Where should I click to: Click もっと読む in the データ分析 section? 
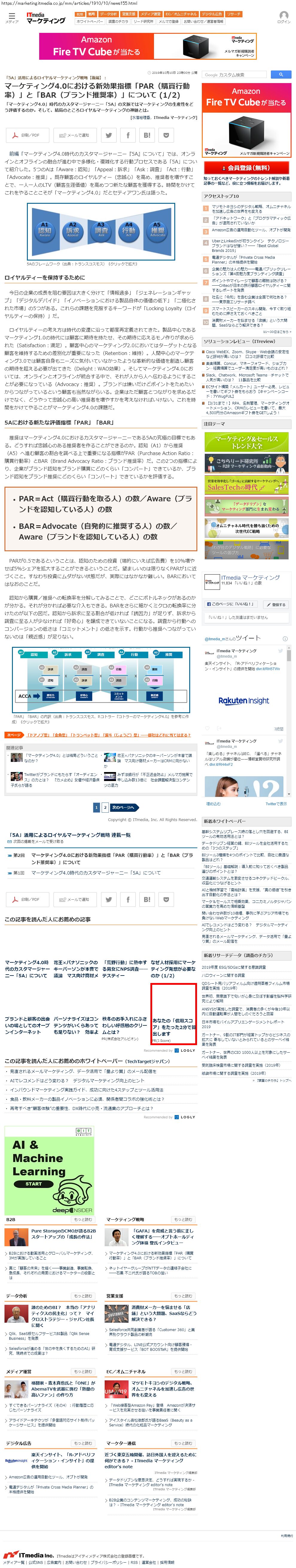83,1296
